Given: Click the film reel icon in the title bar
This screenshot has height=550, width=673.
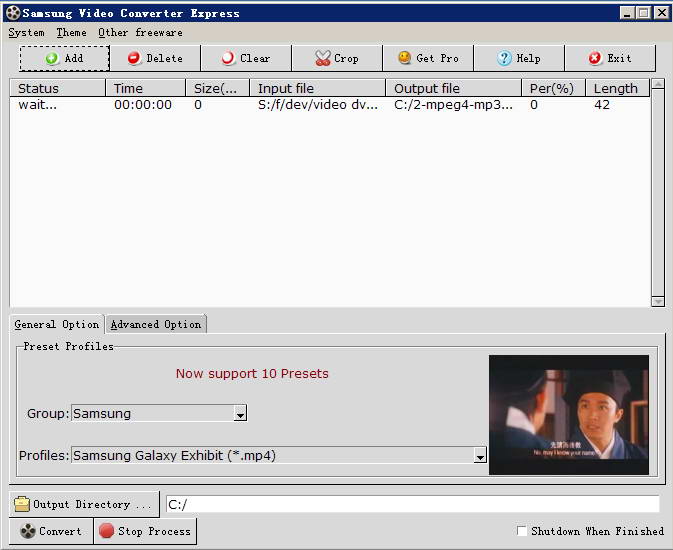Looking at the screenshot, I should pos(13,13).
